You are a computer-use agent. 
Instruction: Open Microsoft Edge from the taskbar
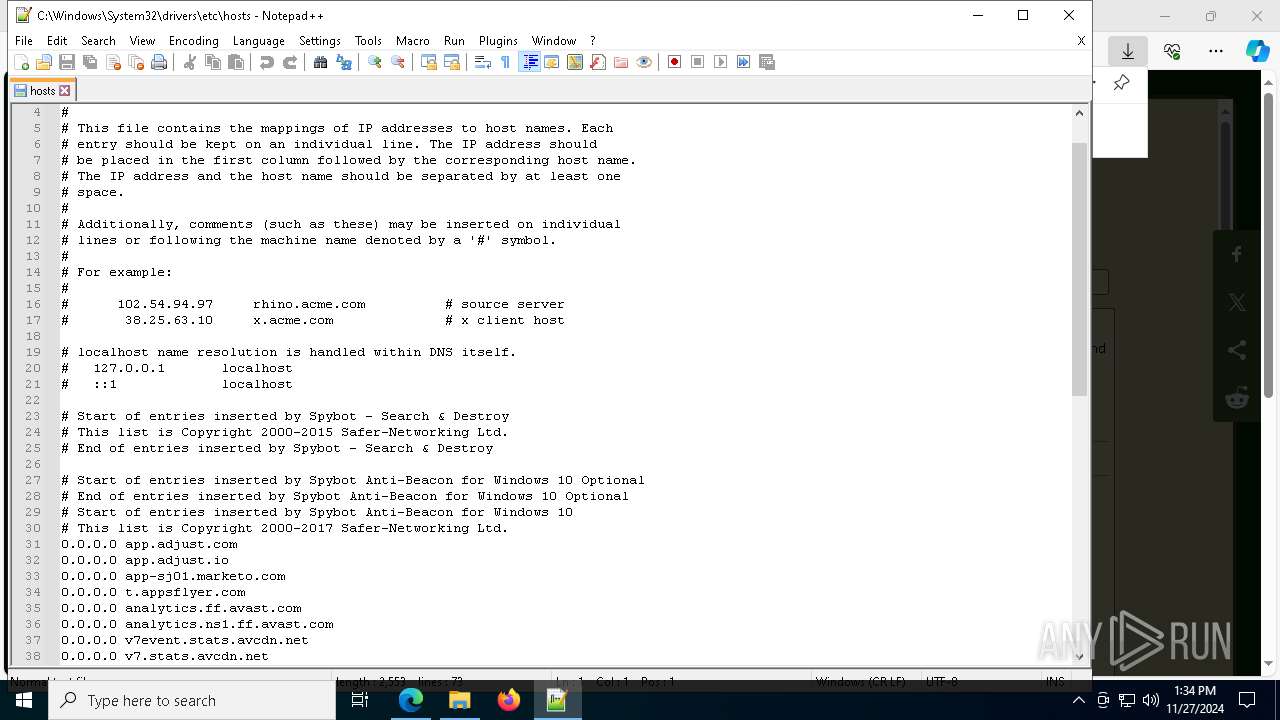pos(411,700)
